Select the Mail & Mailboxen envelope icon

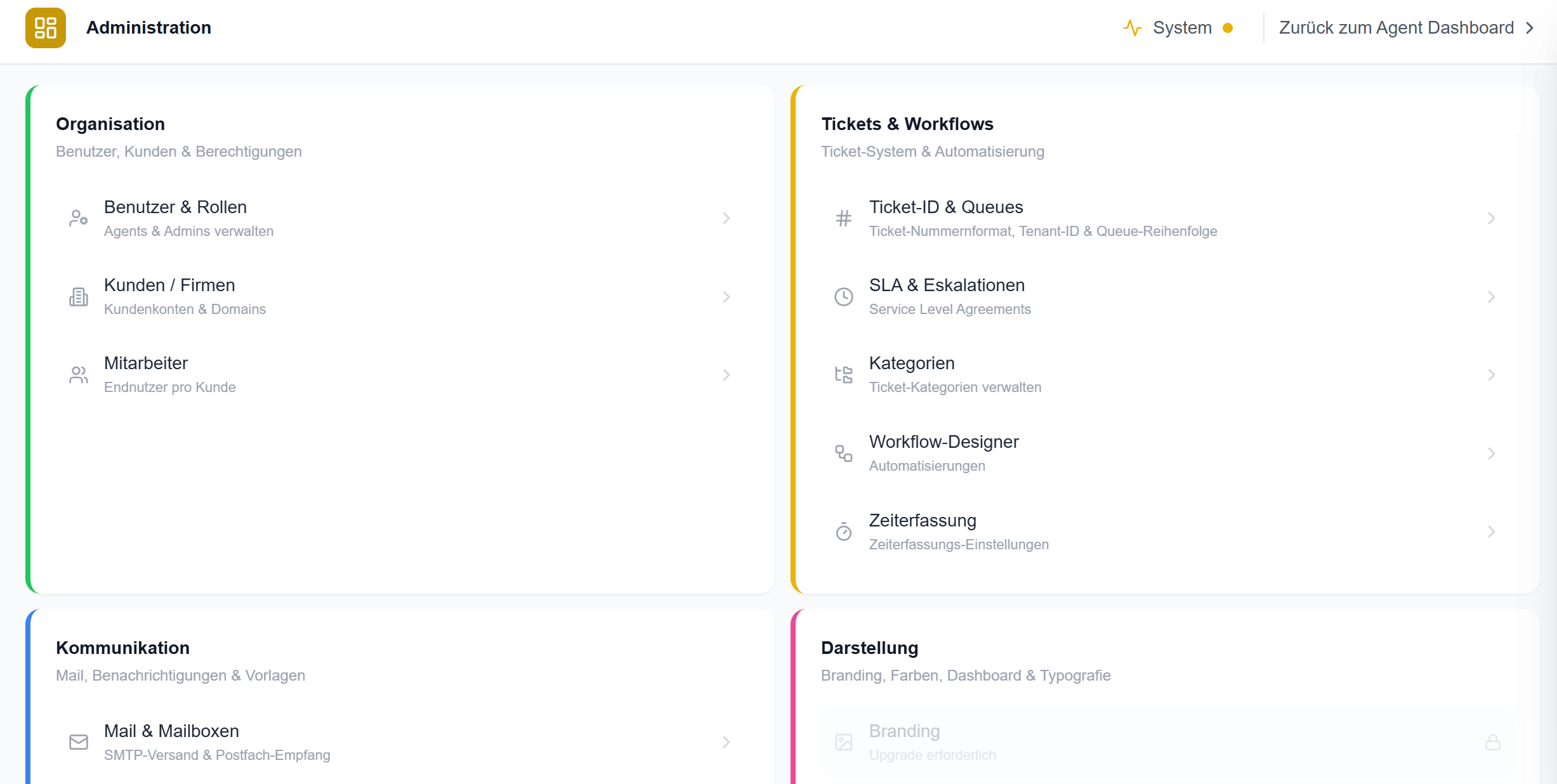tap(78, 742)
